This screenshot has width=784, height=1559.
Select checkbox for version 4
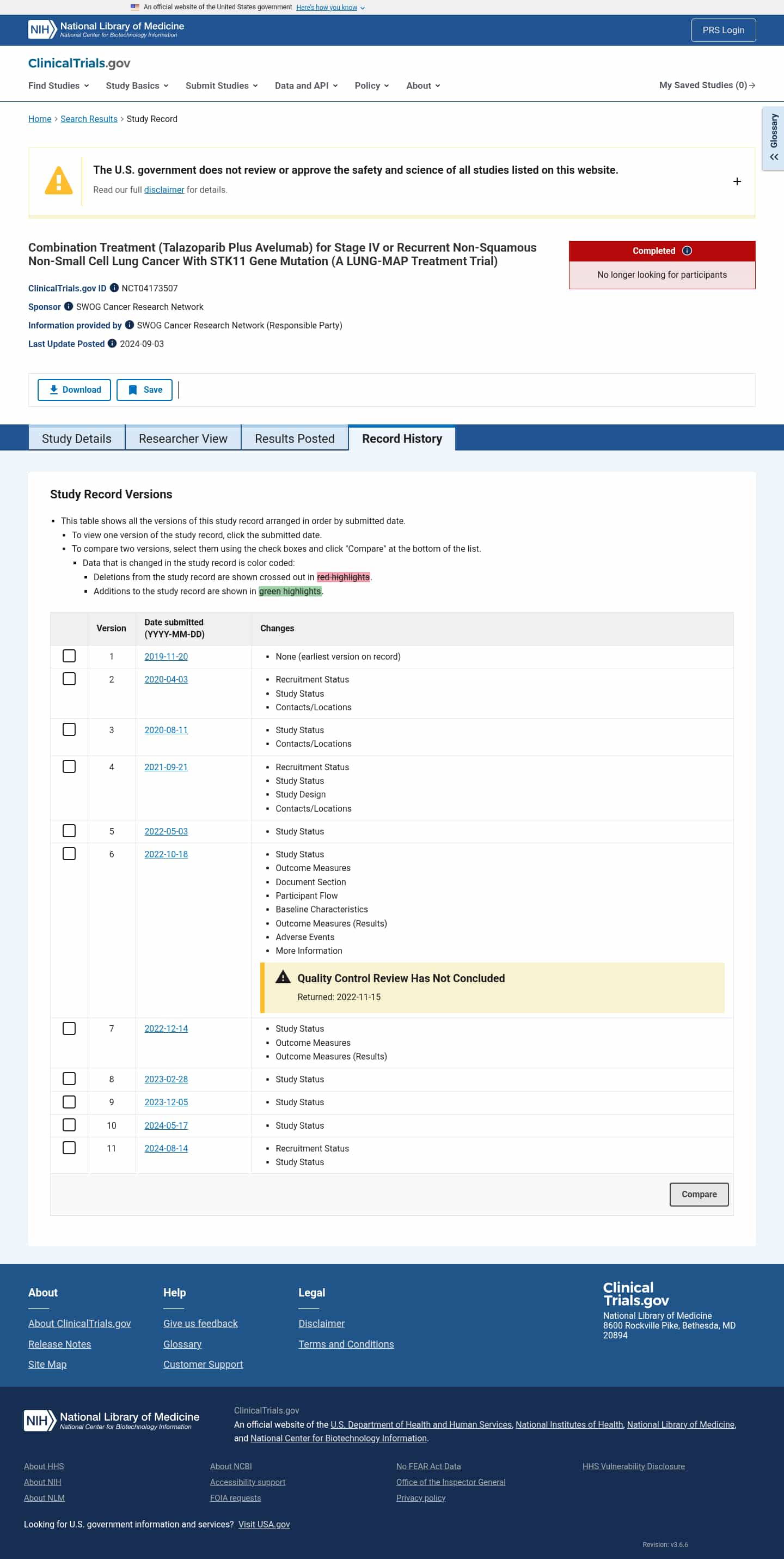[x=70, y=767]
